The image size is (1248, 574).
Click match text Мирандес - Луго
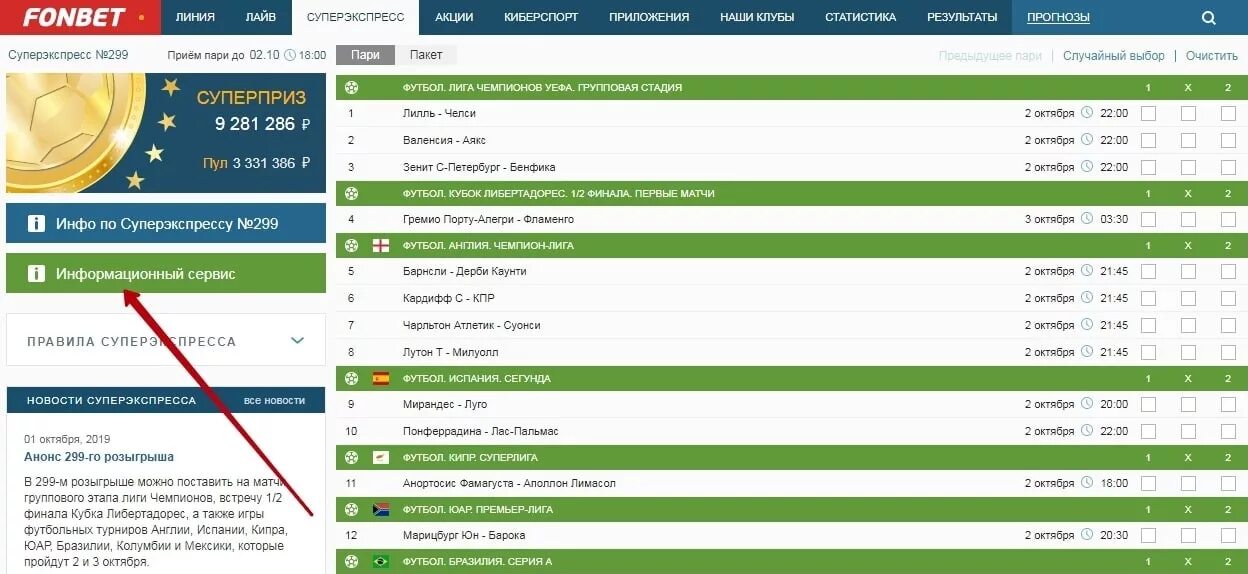pyautogui.click(x=445, y=404)
